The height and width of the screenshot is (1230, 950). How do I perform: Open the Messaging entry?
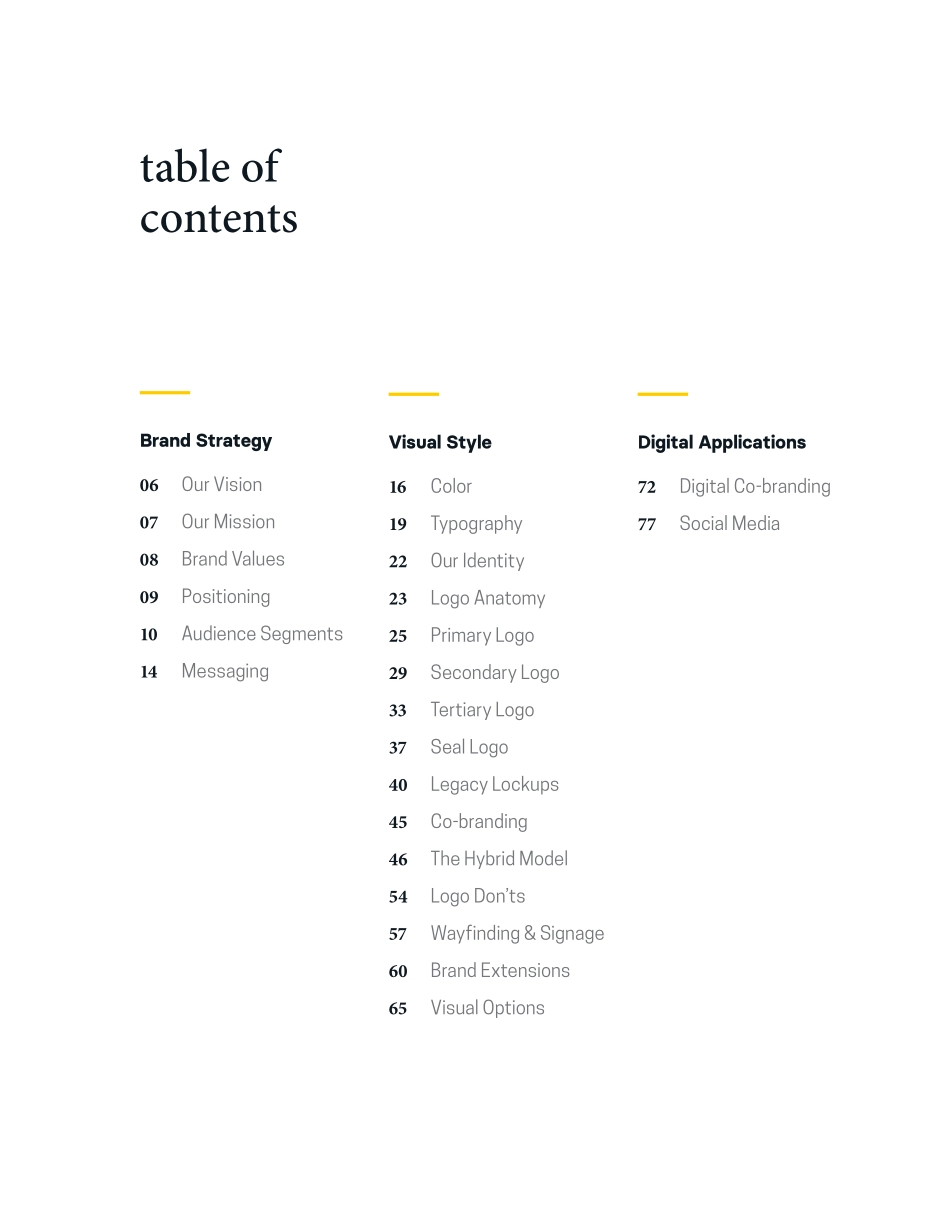click(x=224, y=671)
